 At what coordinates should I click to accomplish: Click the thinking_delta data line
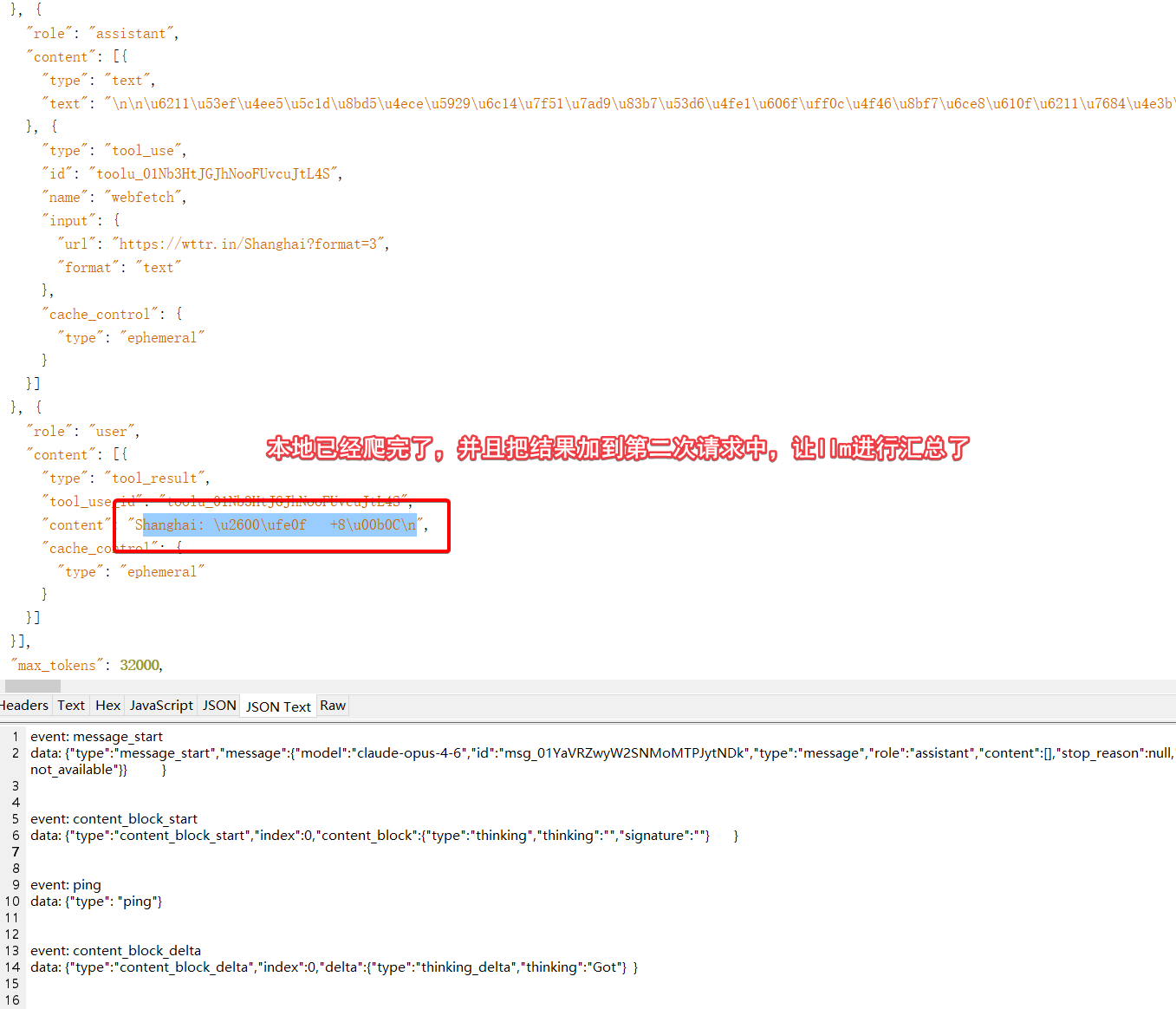click(x=334, y=967)
